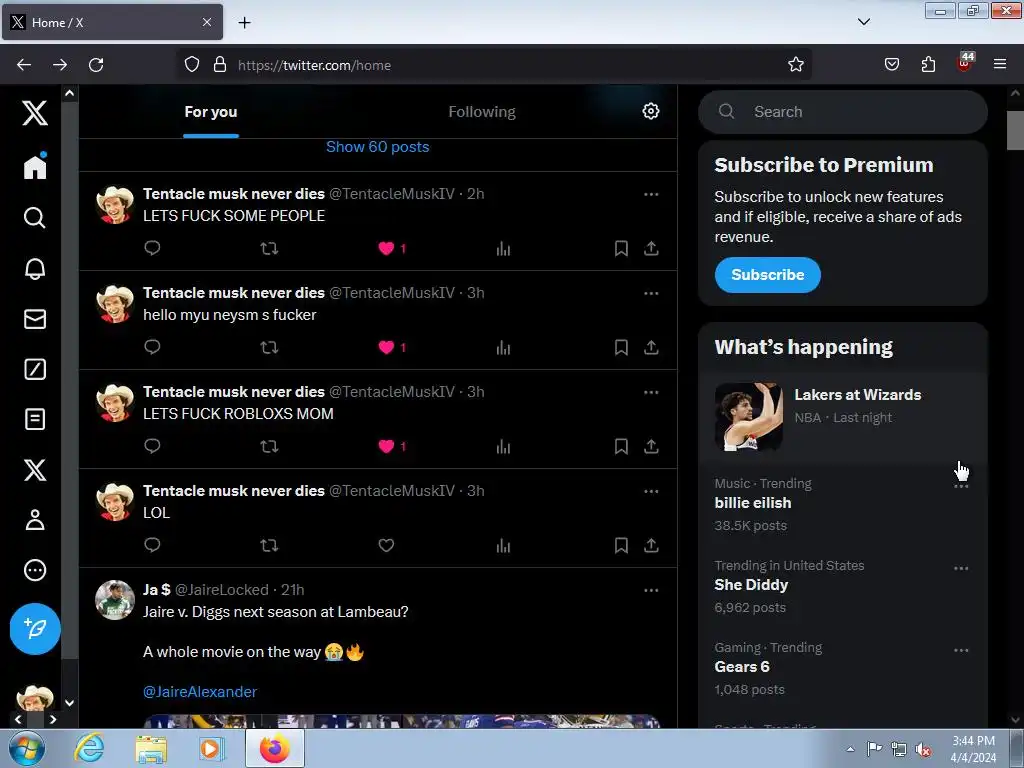Open Premium X icon in the sidebar
The width and height of the screenshot is (1024, 768).
point(35,470)
